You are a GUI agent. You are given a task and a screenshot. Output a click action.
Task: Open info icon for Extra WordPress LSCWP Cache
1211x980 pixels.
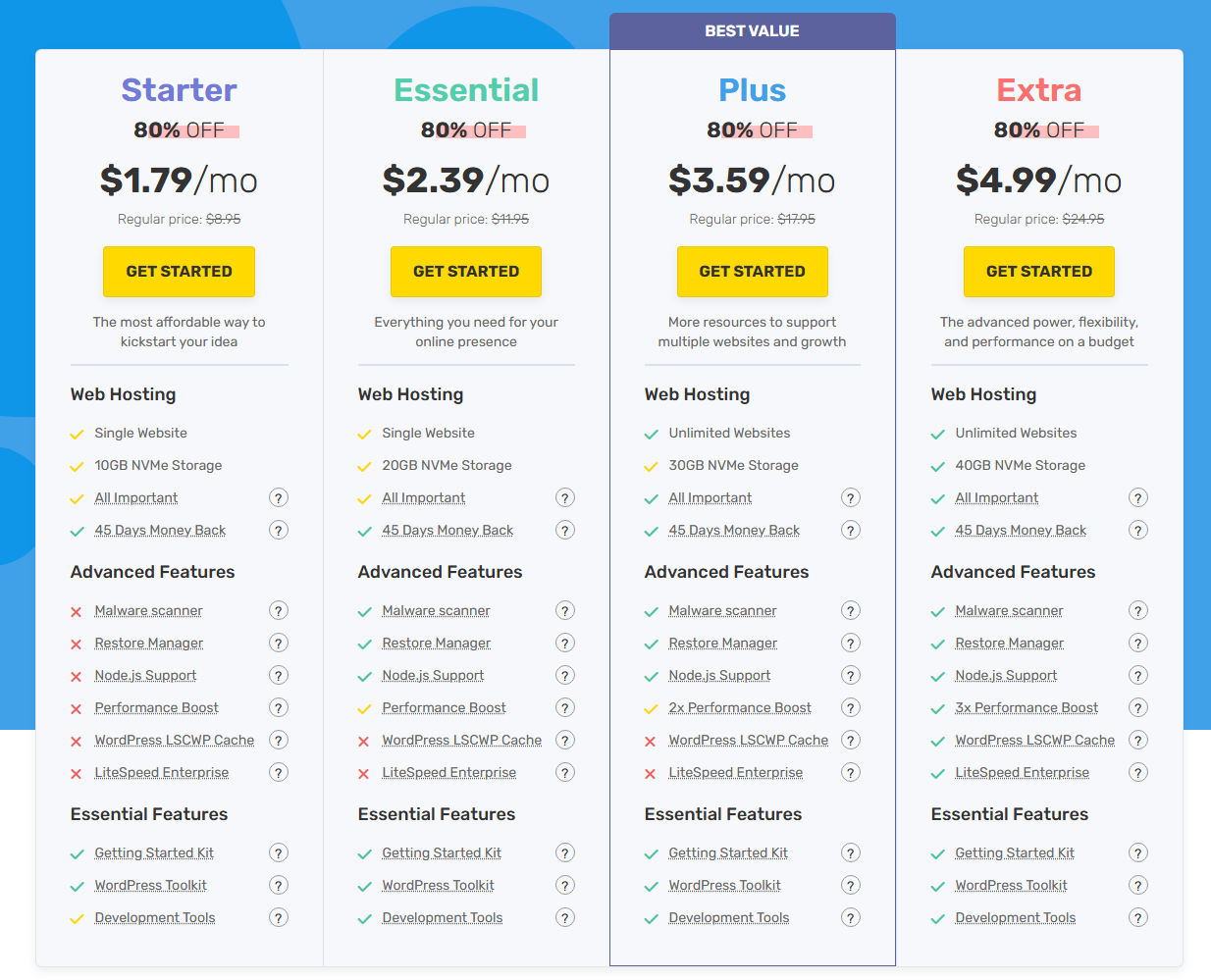[1138, 740]
